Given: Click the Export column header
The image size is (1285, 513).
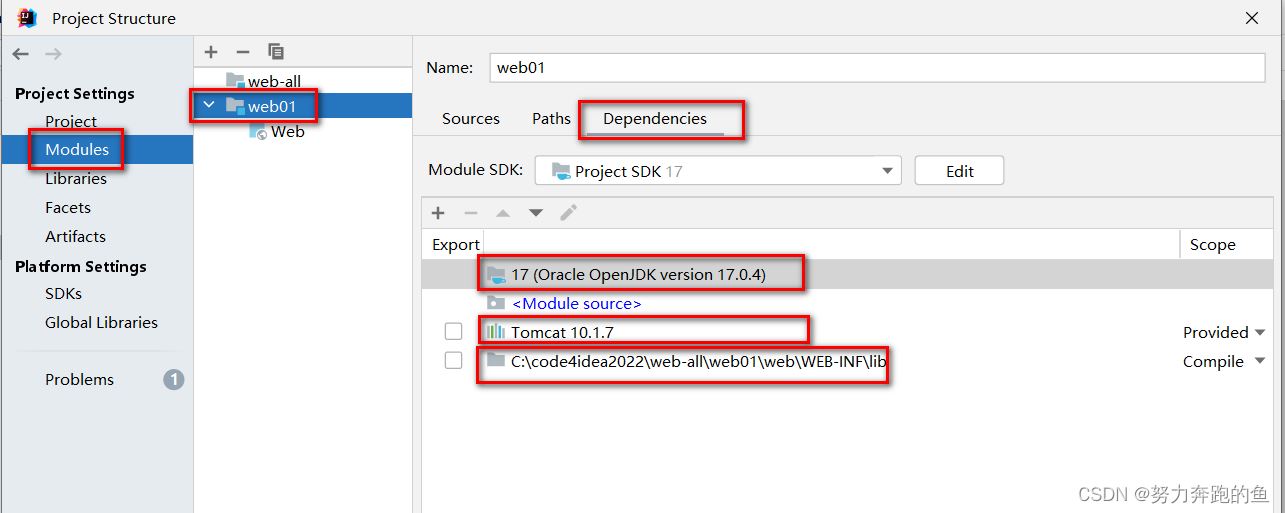Looking at the screenshot, I should (x=455, y=244).
